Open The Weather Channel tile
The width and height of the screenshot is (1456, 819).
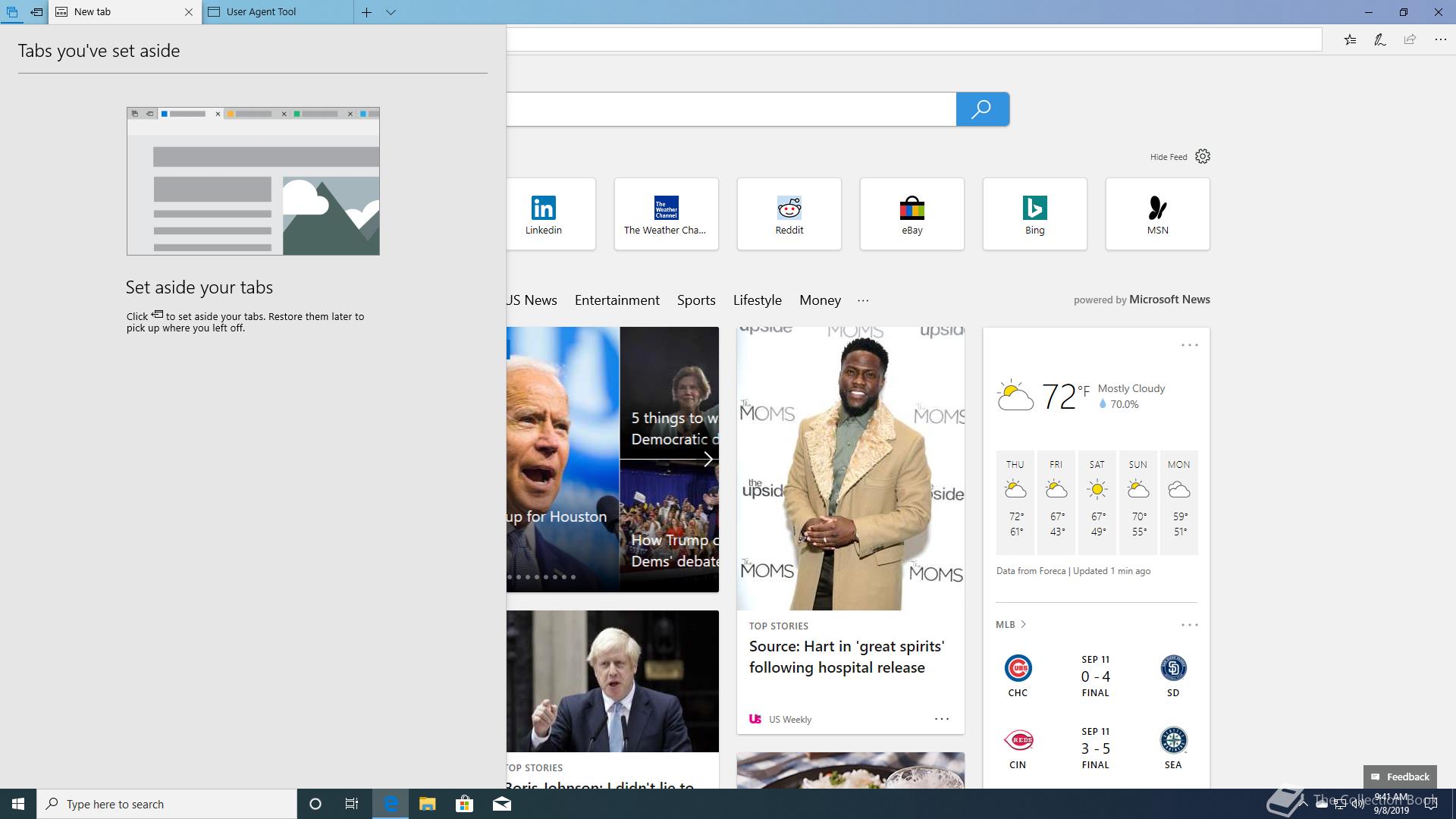666,214
